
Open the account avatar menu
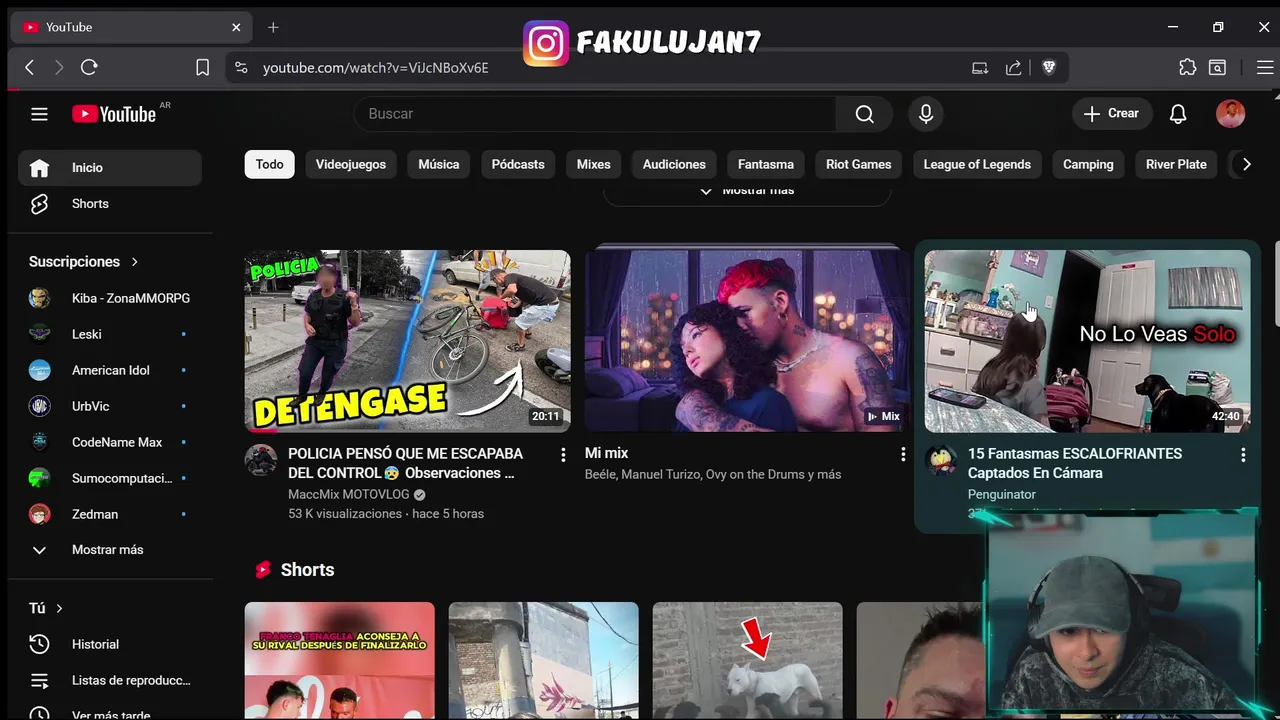pos(1230,114)
